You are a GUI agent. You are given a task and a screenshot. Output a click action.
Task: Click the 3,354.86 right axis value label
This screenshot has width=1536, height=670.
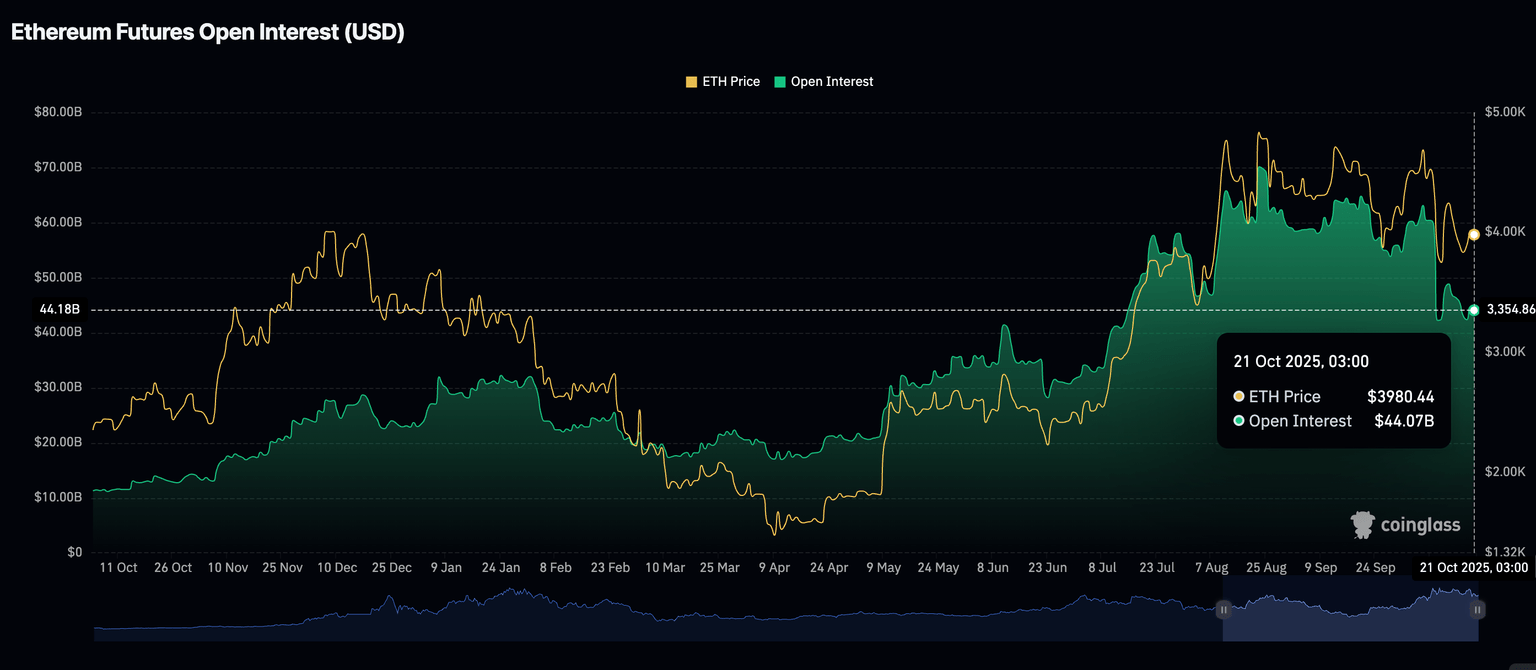point(1510,310)
